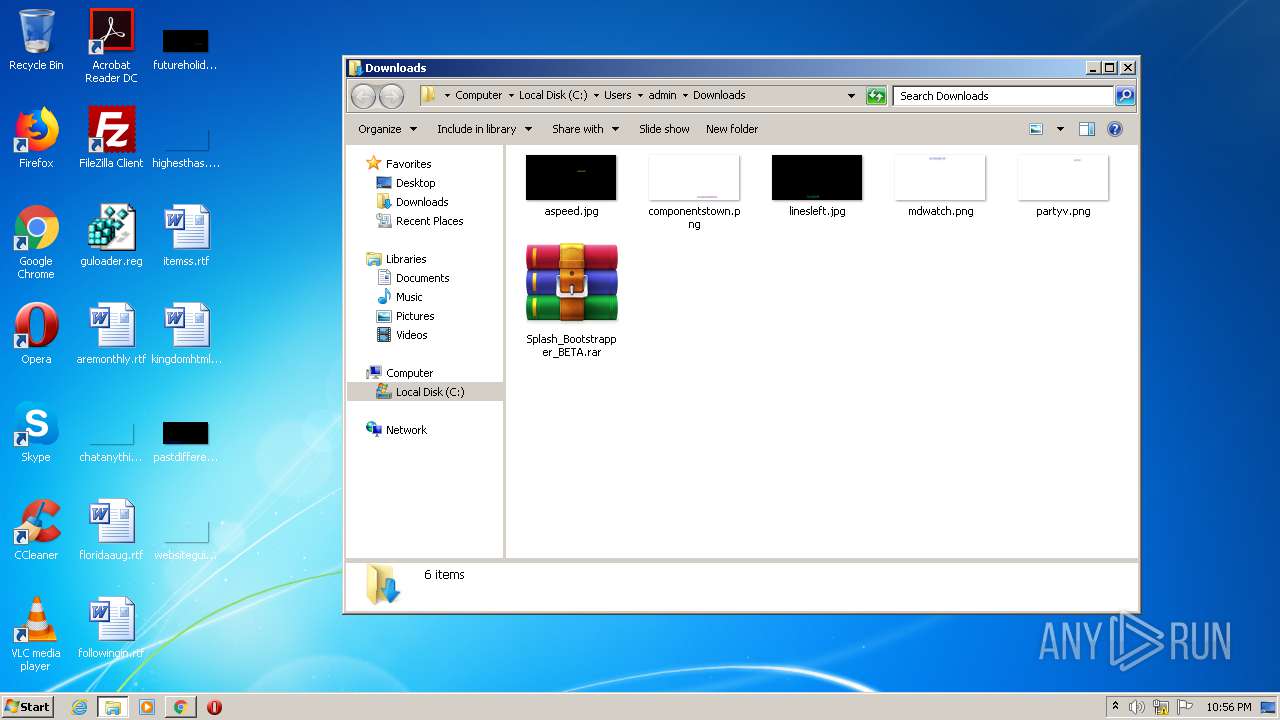The width and height of the screenshot is (1280, 720).
Task: Click the Search Downloads input field
Action: [x=1003, y=96]
